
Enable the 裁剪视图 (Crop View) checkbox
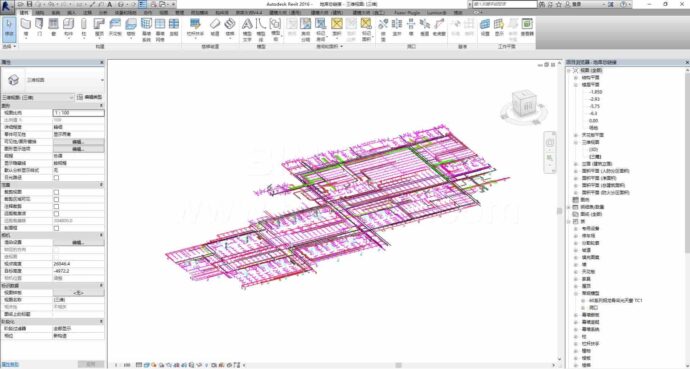[56, 192]
